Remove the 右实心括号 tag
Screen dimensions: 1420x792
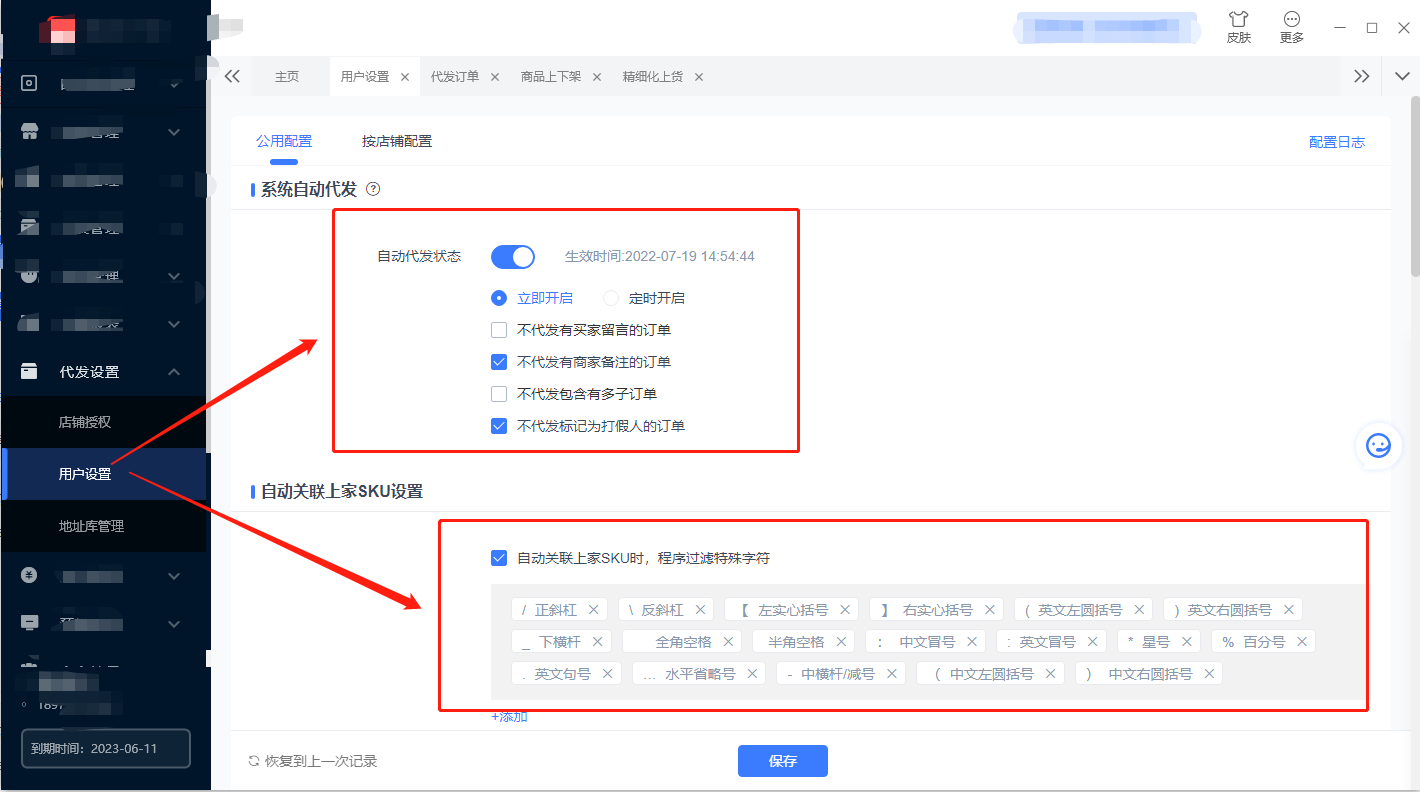[x=989, y=610]
